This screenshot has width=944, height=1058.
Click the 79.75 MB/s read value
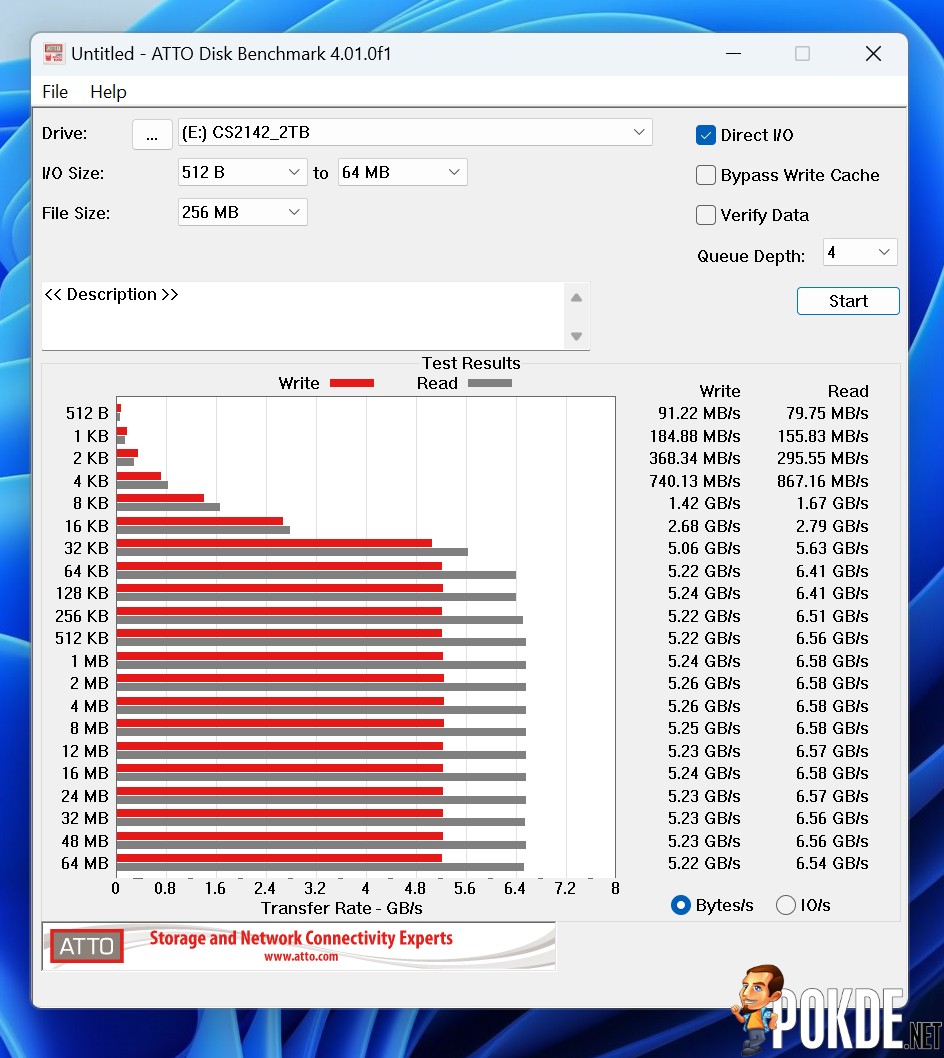827,414
